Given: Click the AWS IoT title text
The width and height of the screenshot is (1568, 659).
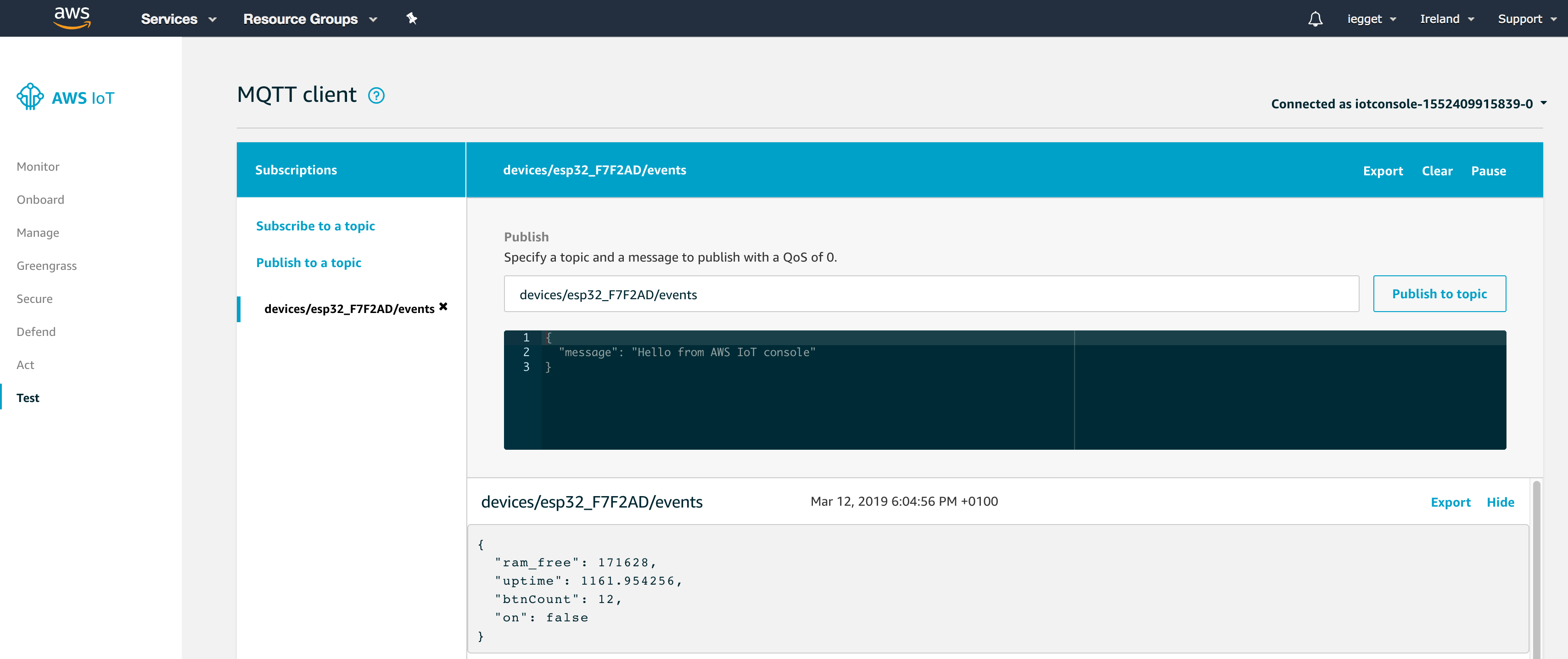Looking at the screenshot, I should (83, 97).
